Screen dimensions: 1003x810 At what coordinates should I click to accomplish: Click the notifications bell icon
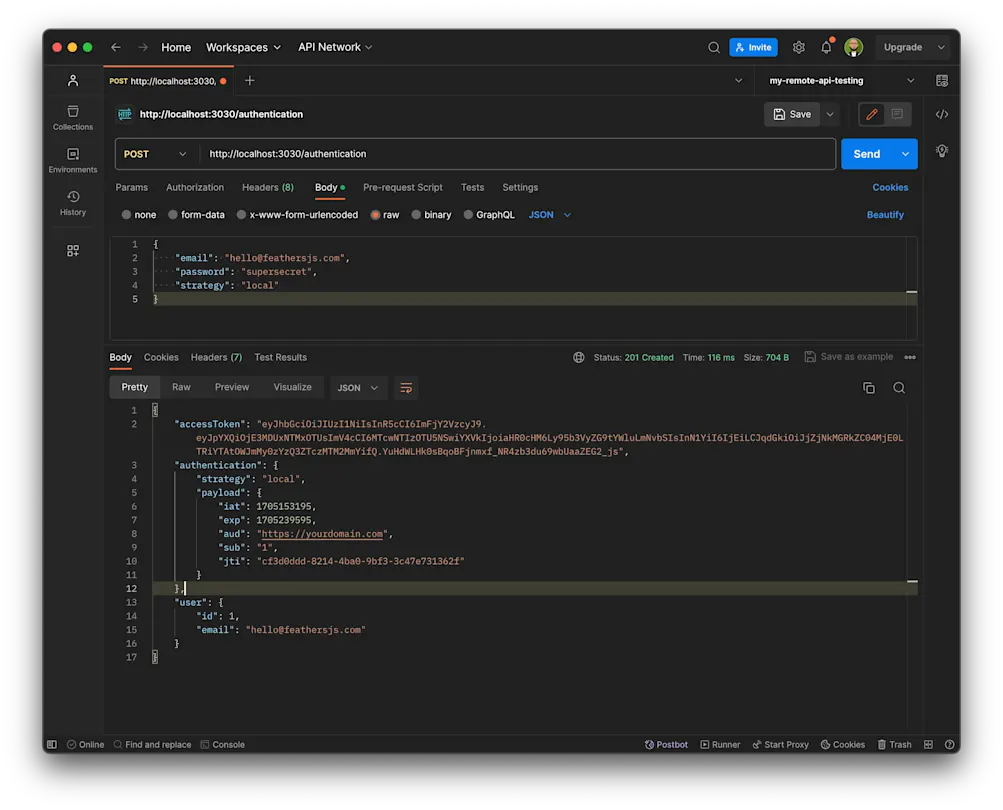pos(826,47)
